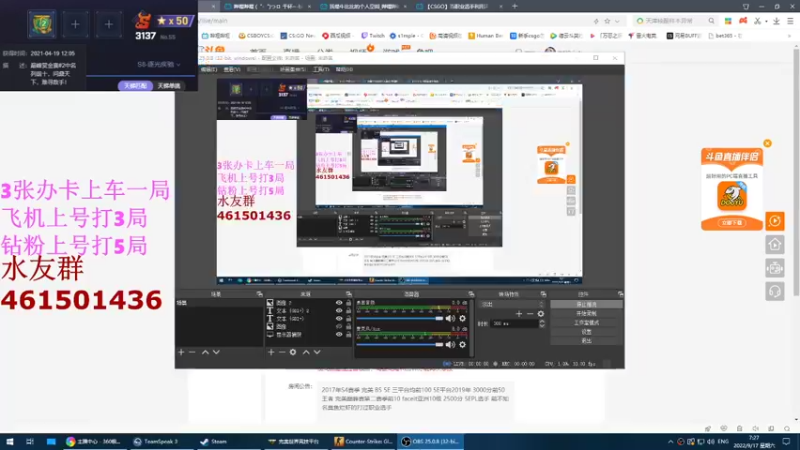Image resolution: width=800 pixels, height=450 pixels.
Task: Click the orange play icon on right sidebar
Action: pos(775,221)
